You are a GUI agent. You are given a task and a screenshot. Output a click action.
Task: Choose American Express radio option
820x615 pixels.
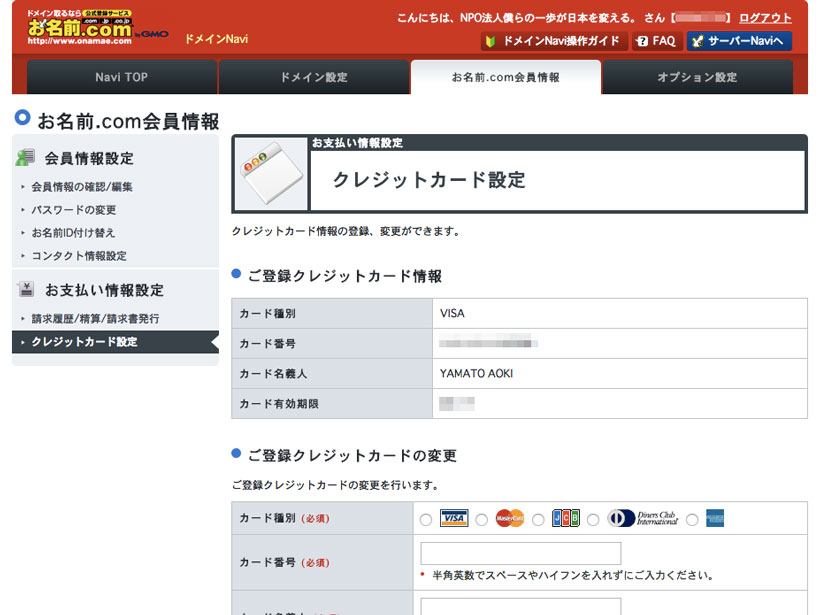pyautogui.click(x=692, y=519)
